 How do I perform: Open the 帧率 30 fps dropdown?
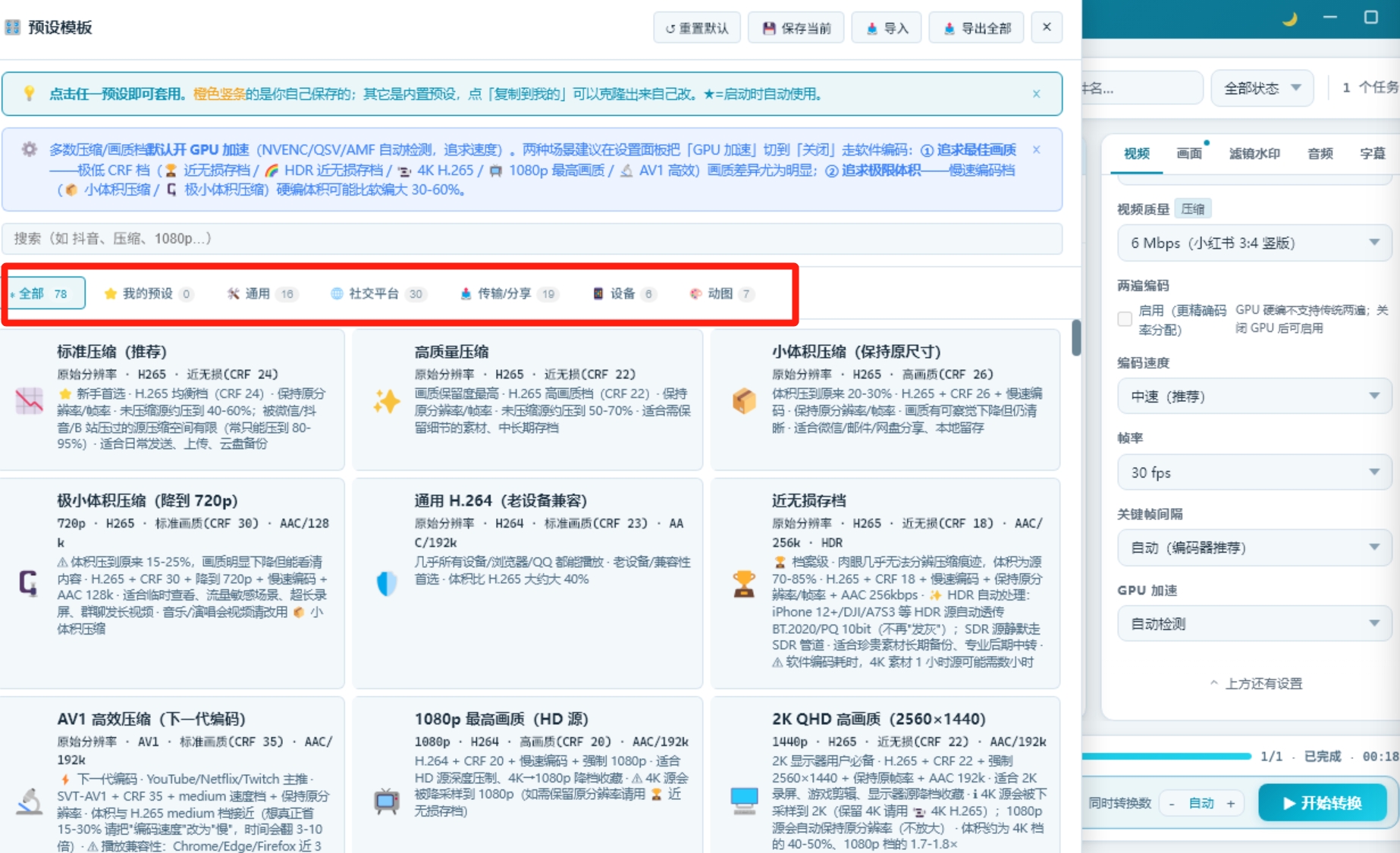[1254, 472]
